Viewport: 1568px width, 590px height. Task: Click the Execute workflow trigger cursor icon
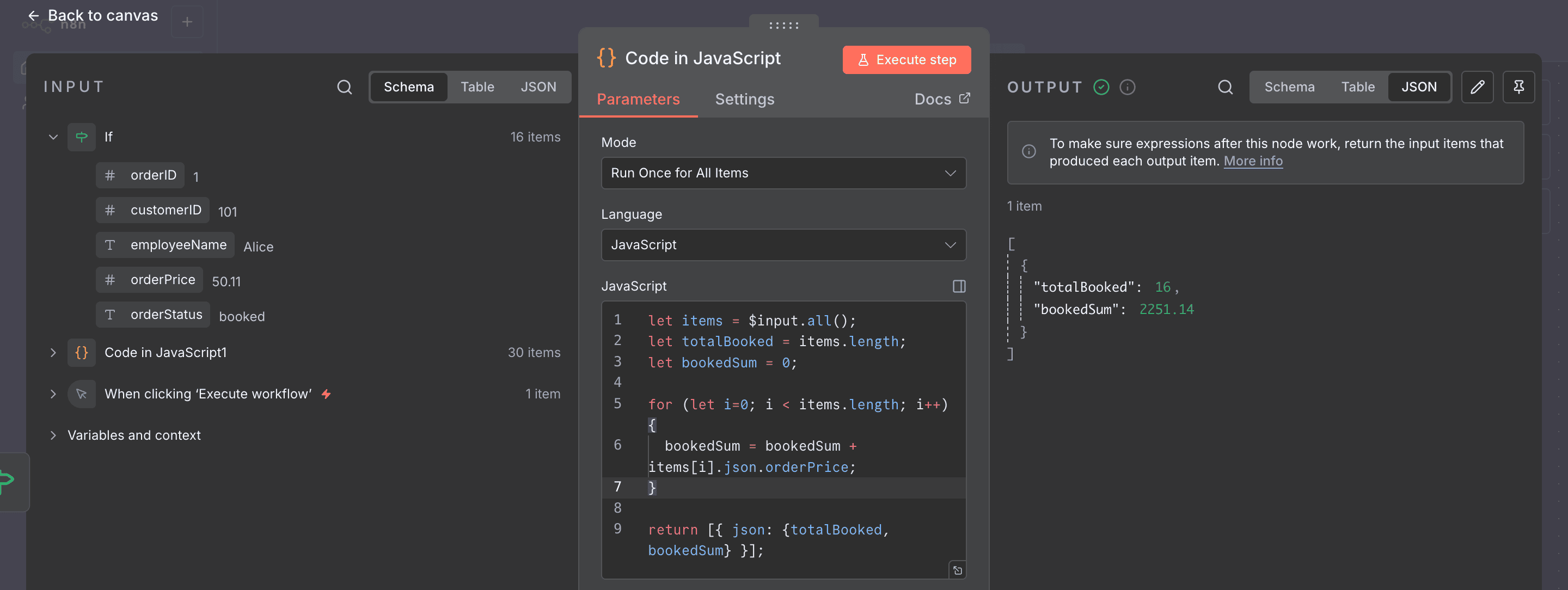tap(82, 394)
